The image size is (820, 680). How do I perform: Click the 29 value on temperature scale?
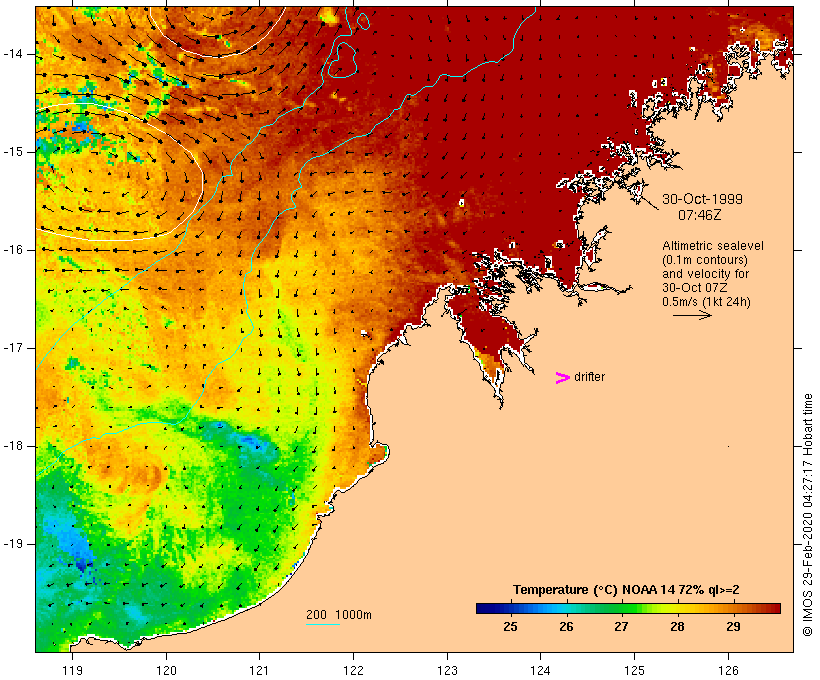pyautogui.click(x=733, y=626)
